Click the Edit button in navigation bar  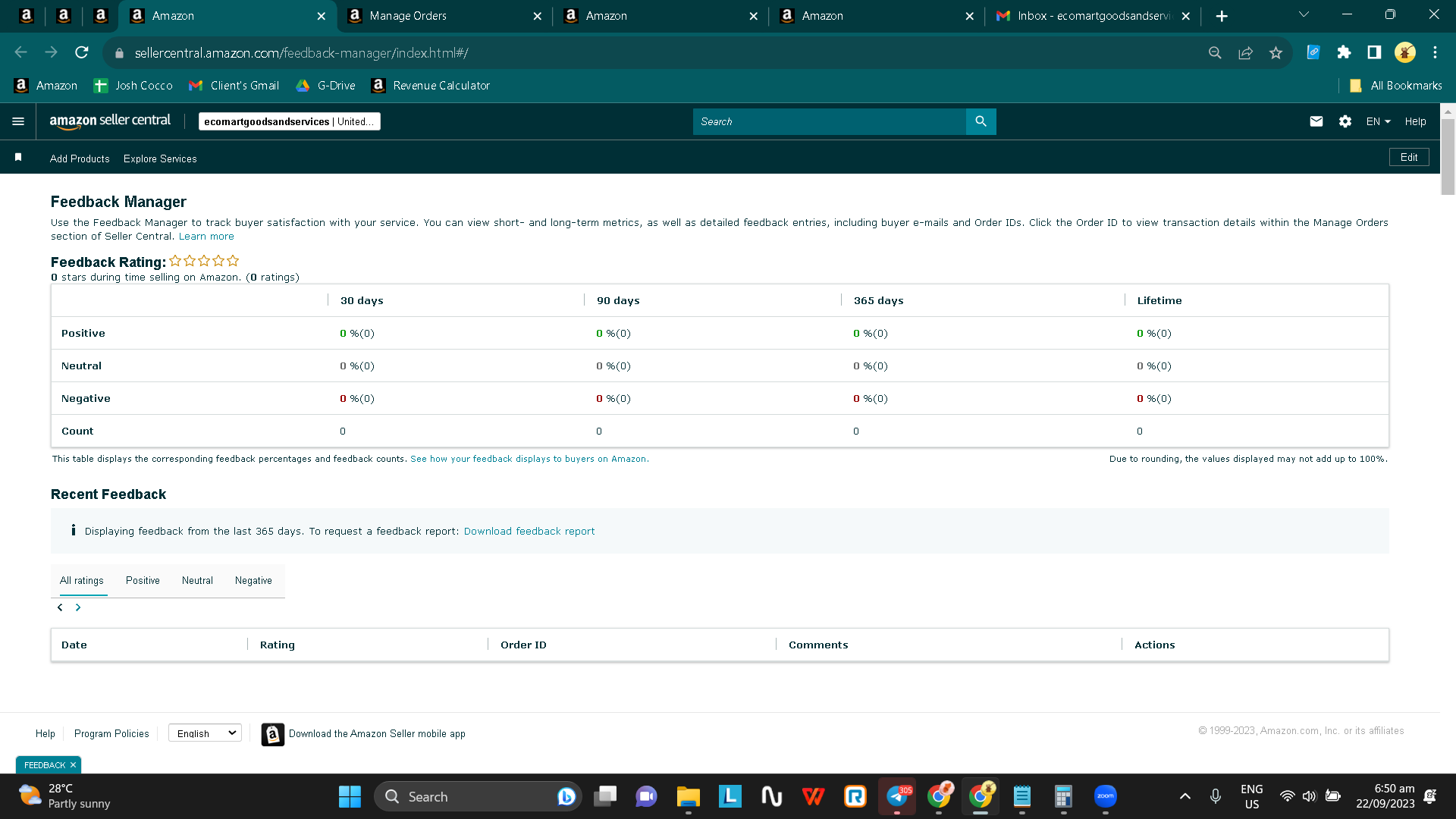[x=1409, y=157]
